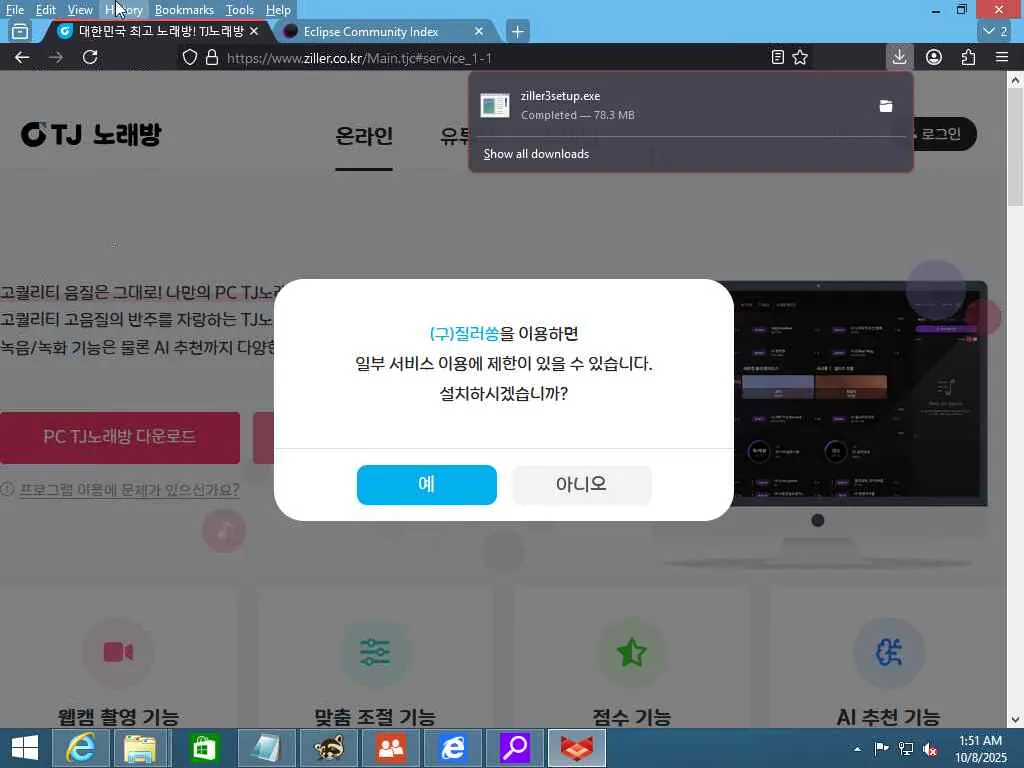Focus the ziller.co.kr address bar
The height and width of the screenshot is (768, 1024).
[496, 58]
